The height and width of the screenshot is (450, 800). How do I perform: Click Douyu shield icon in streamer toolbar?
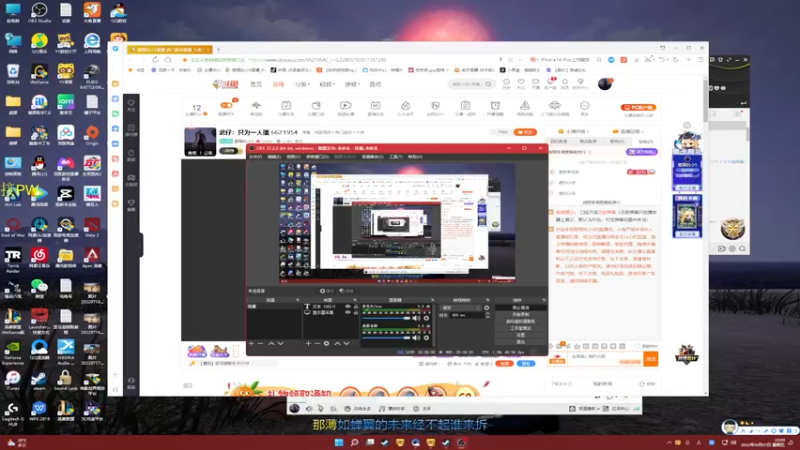coord(435,106)
